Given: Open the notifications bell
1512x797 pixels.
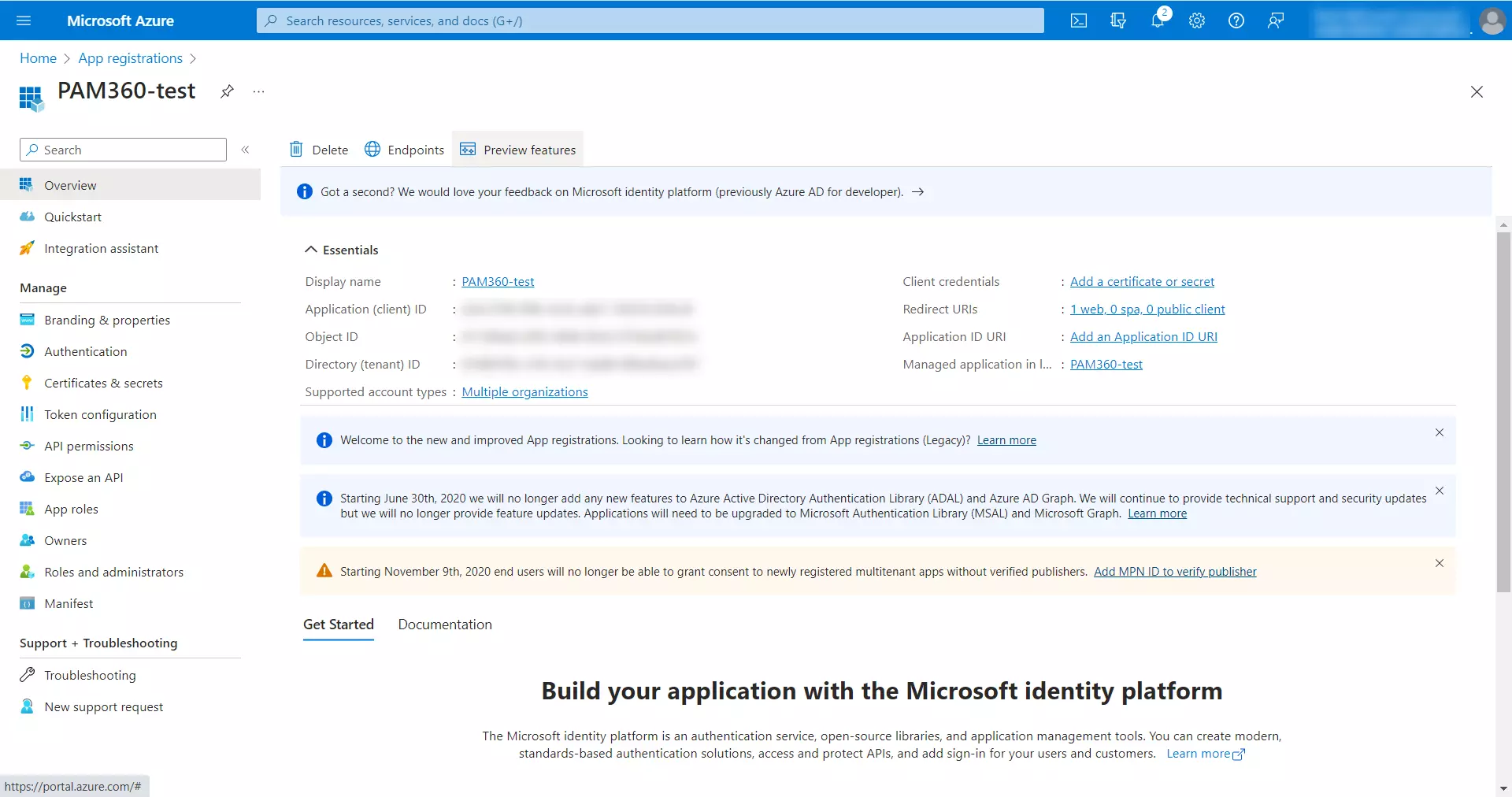Looking at the screenshot, I should (x=1157, y=20).
